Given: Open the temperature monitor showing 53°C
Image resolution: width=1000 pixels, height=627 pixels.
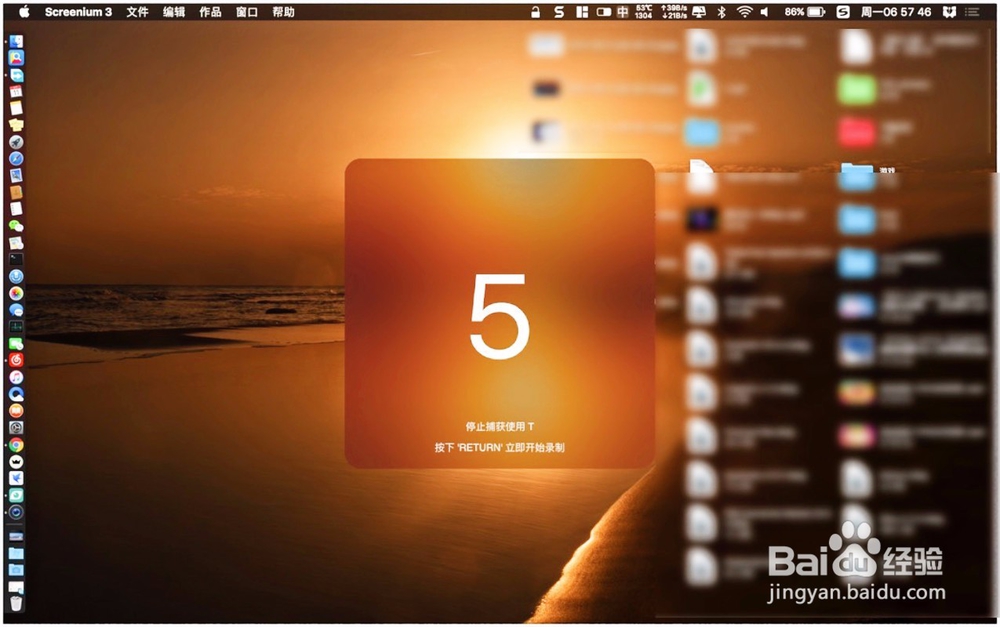Looking at the screenshot, I should (x=643, y=11).
